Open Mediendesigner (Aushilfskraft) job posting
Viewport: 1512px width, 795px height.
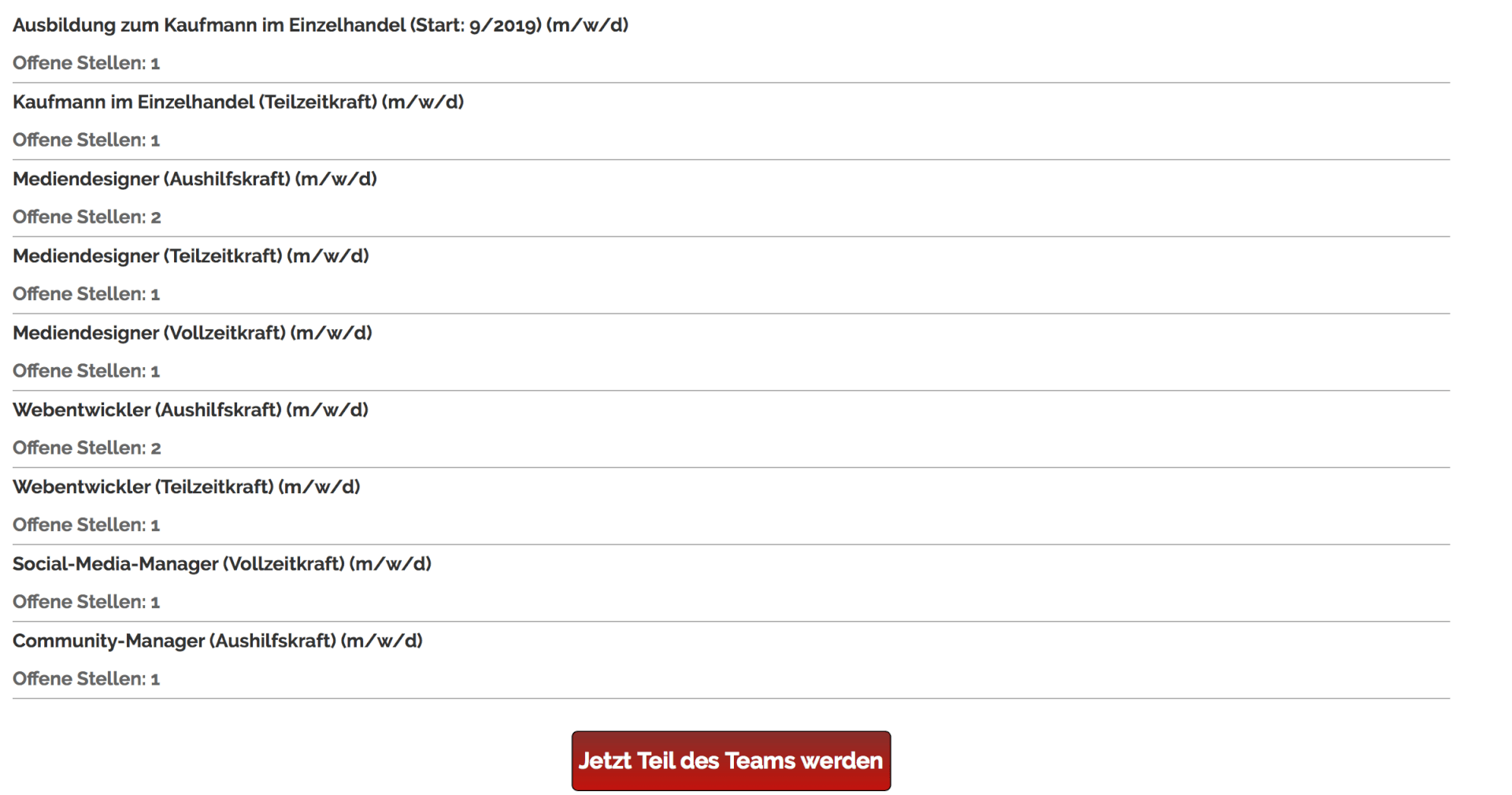point(195,180)
